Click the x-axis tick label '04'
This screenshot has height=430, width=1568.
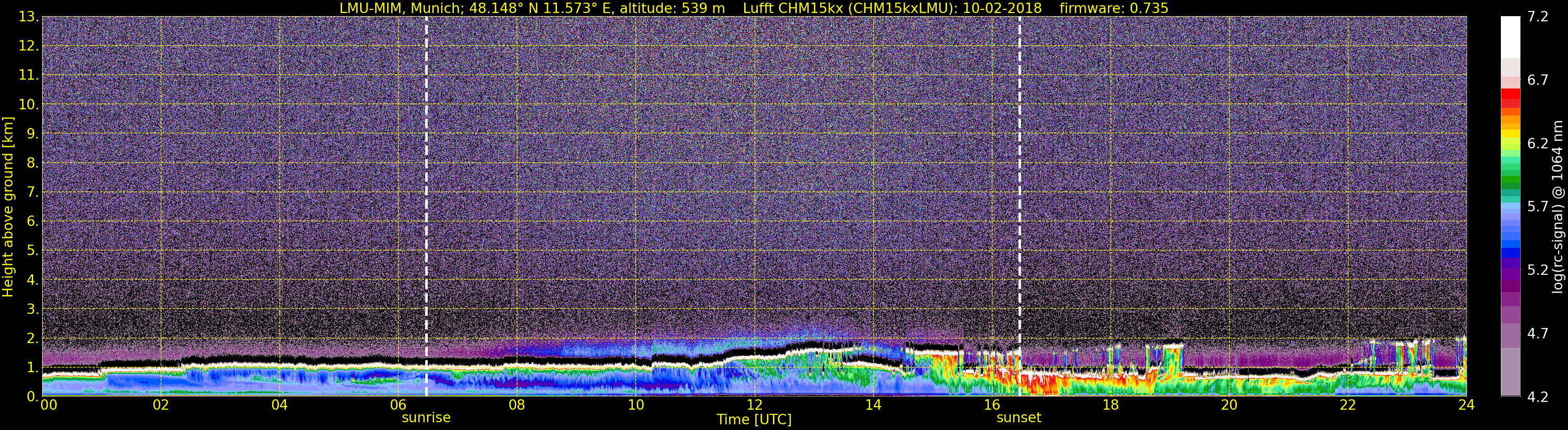pos(279,405)
